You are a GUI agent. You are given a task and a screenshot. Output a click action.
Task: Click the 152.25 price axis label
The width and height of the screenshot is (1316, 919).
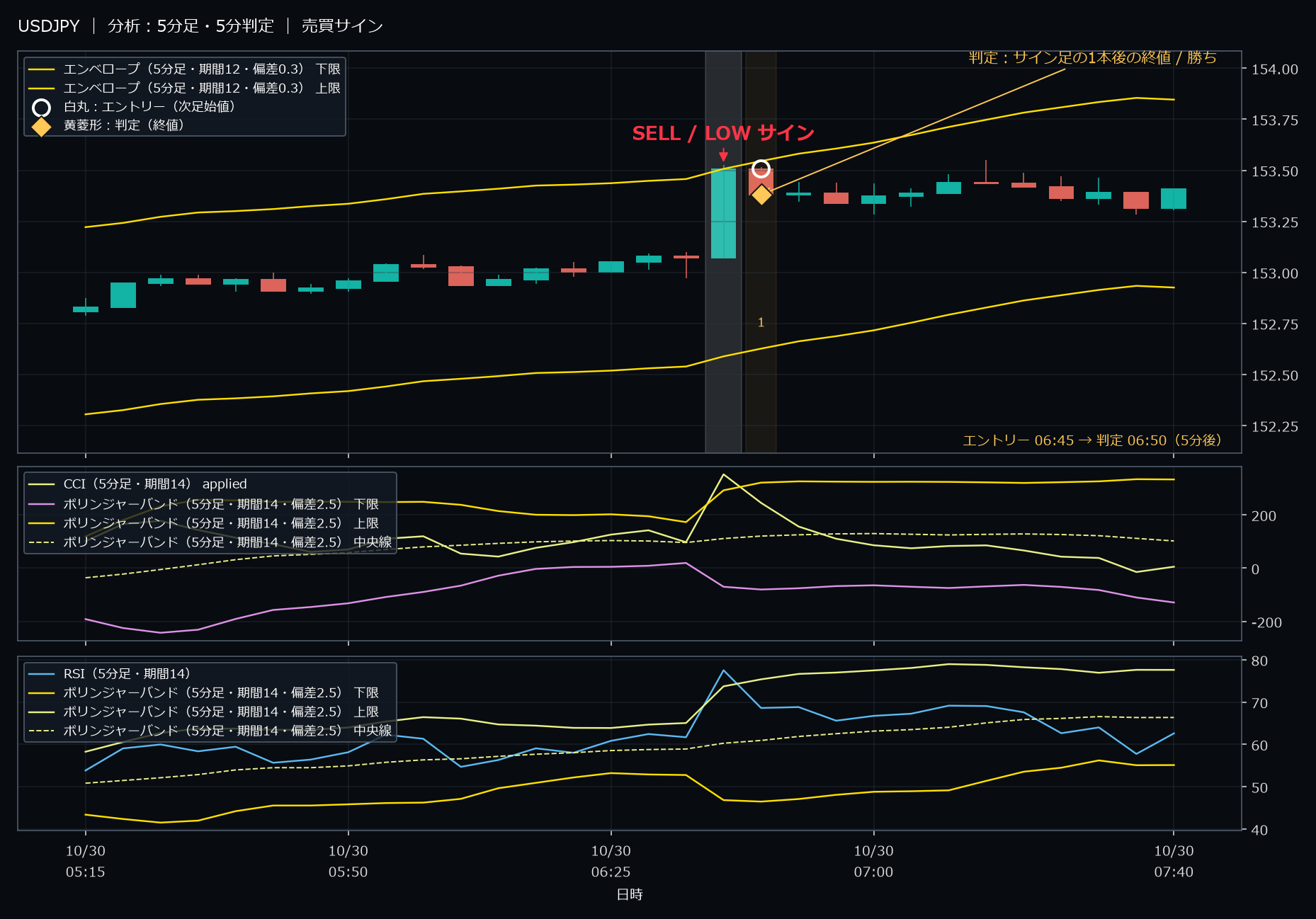click(x=1274, y=426)
